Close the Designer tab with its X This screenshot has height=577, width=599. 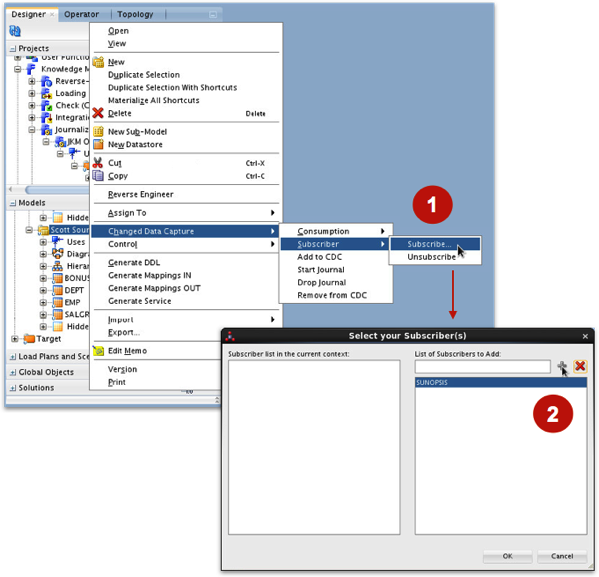(52, 15)
